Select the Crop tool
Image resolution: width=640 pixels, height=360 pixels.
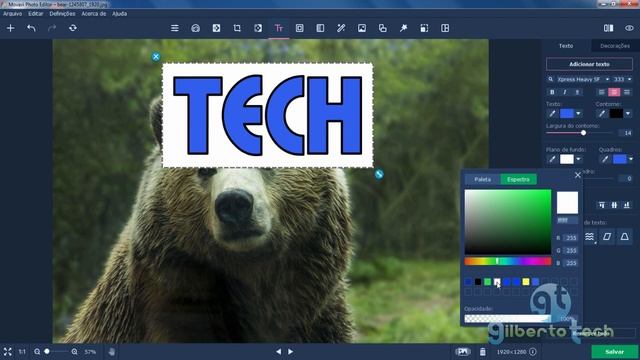point(237,28)
